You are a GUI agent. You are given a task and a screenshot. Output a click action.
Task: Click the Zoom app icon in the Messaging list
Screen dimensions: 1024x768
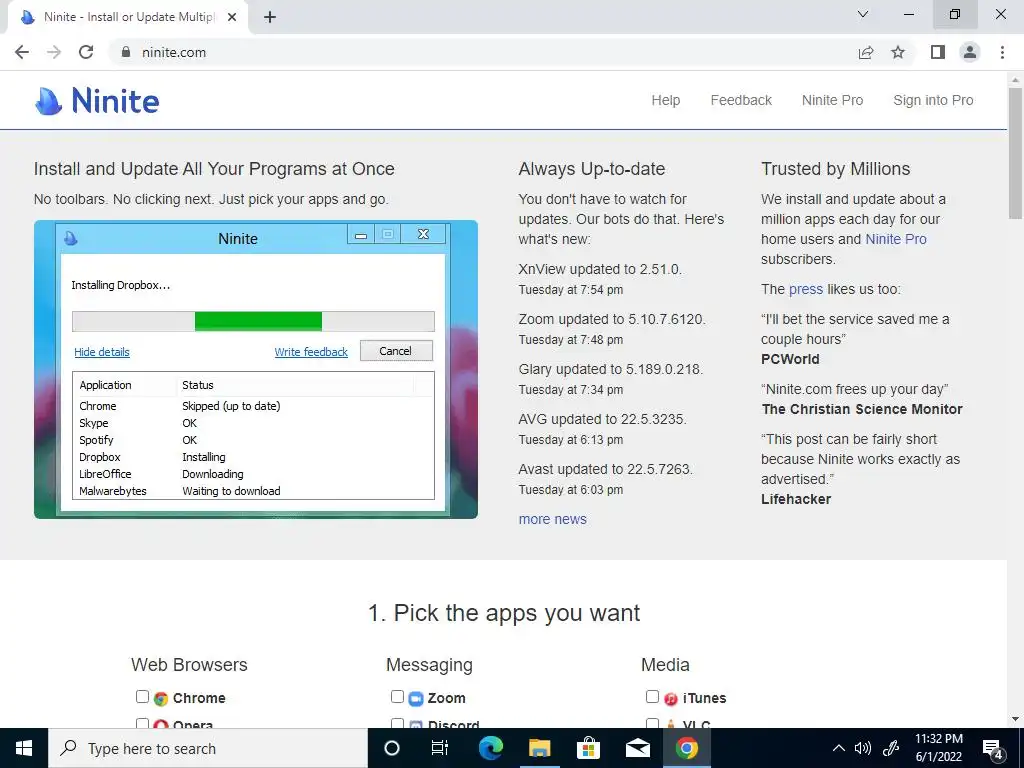pyautogui.click(x=416, y=699)
